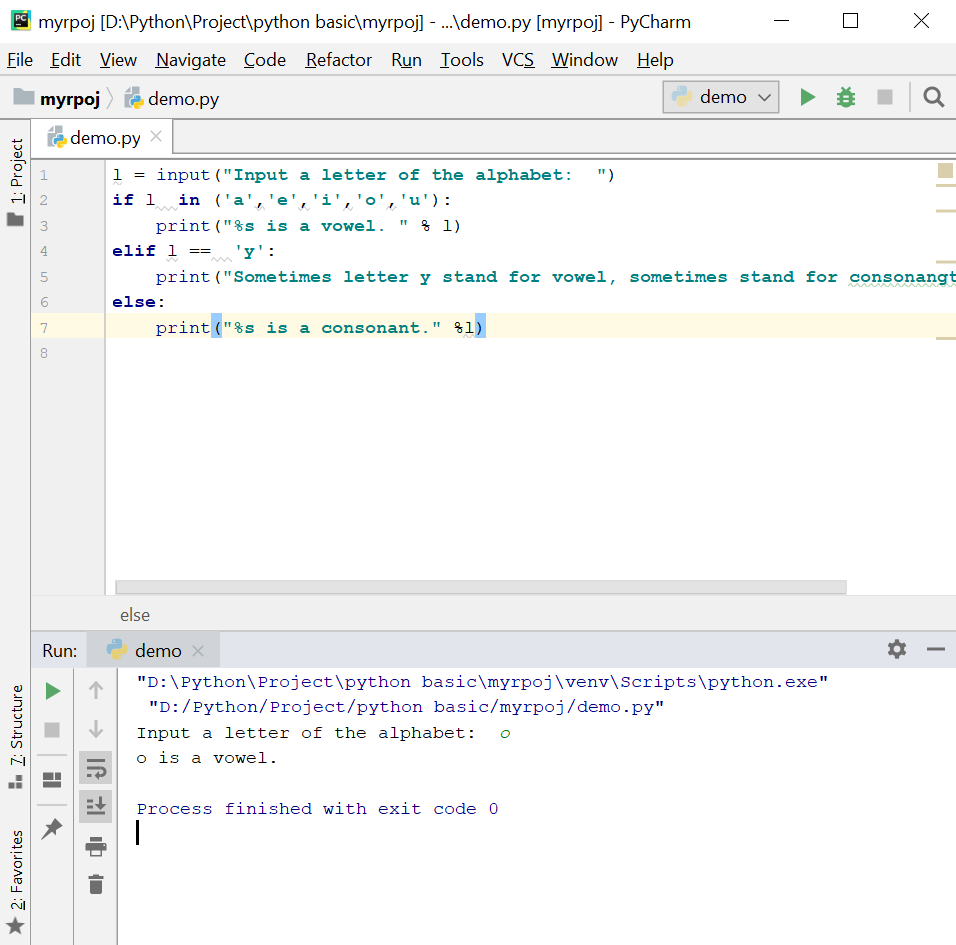
Task: Open the Navigate menu
Action: (191, 60)
